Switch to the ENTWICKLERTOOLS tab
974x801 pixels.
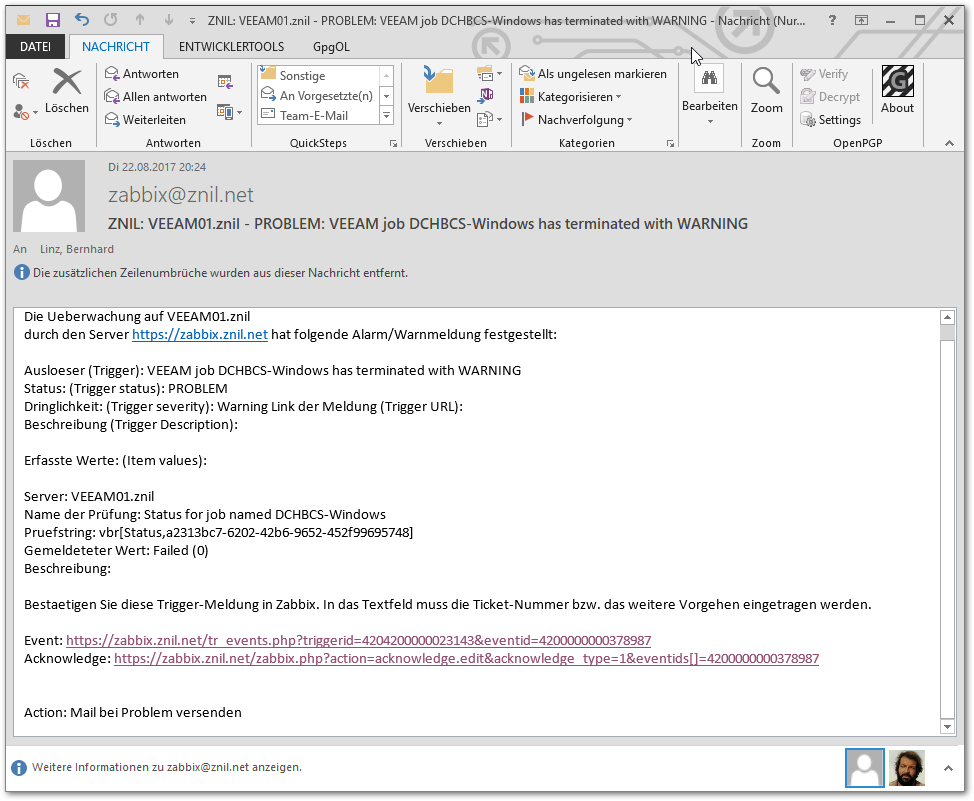[231, 46]
